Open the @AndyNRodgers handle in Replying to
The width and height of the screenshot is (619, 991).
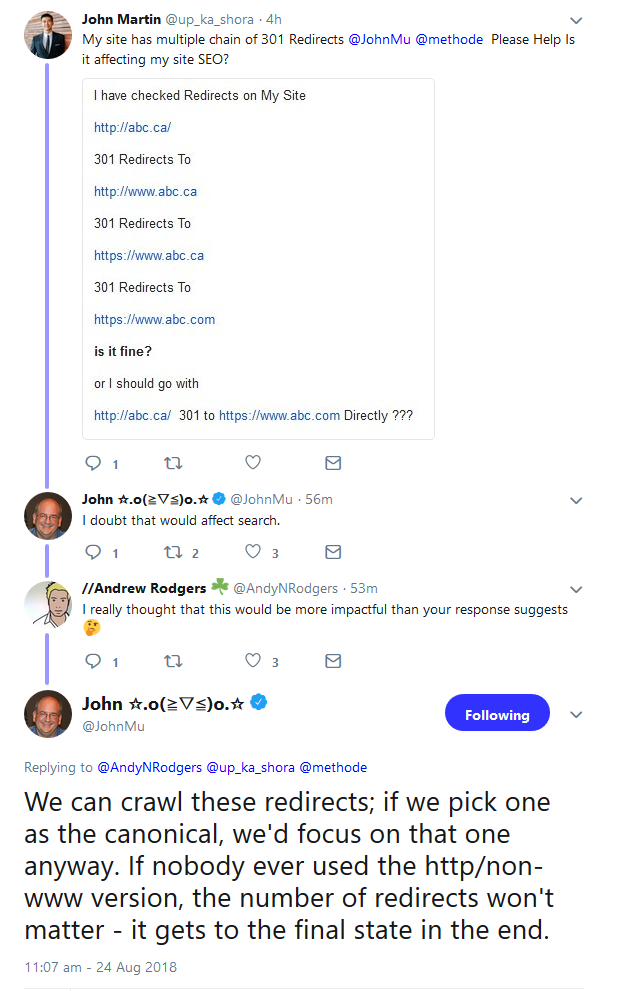click(149, 768)
